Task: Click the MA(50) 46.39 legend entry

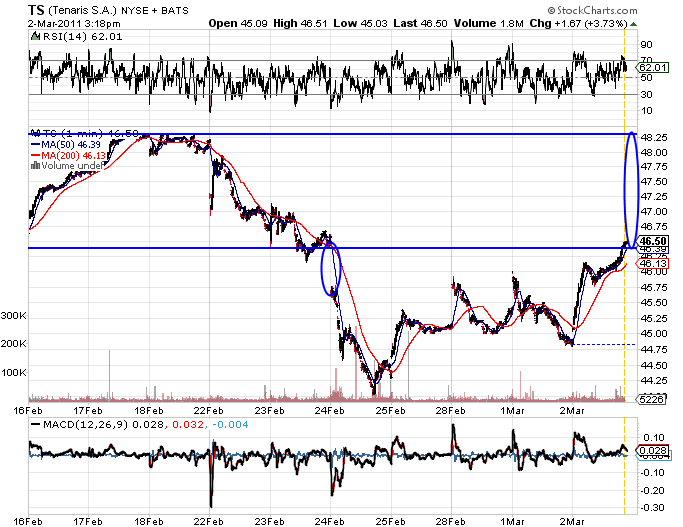Action: (x=71, y=145)
